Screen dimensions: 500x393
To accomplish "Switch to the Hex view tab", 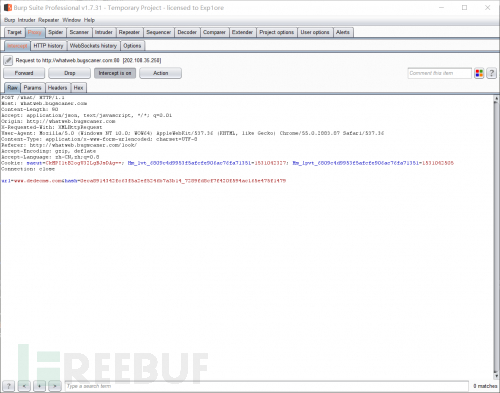I will tap(78, 88).
